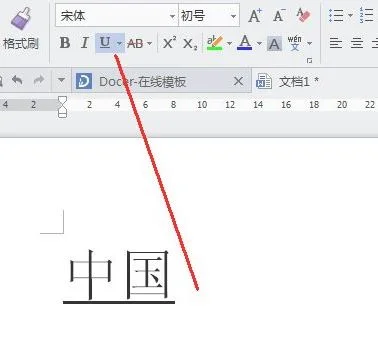378x360 pixels.
Task: Open the highlight color dropdown arrow
Action: [x=229, y=43]
